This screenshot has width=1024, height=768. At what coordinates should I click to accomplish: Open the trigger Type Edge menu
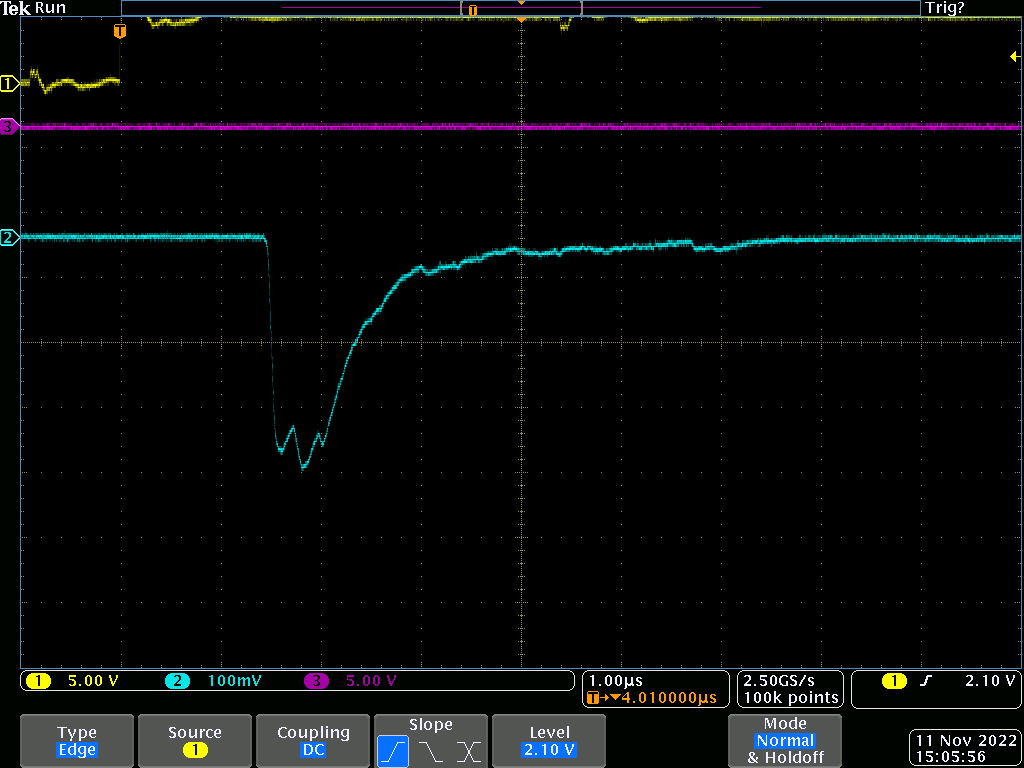tap(77, 741)
